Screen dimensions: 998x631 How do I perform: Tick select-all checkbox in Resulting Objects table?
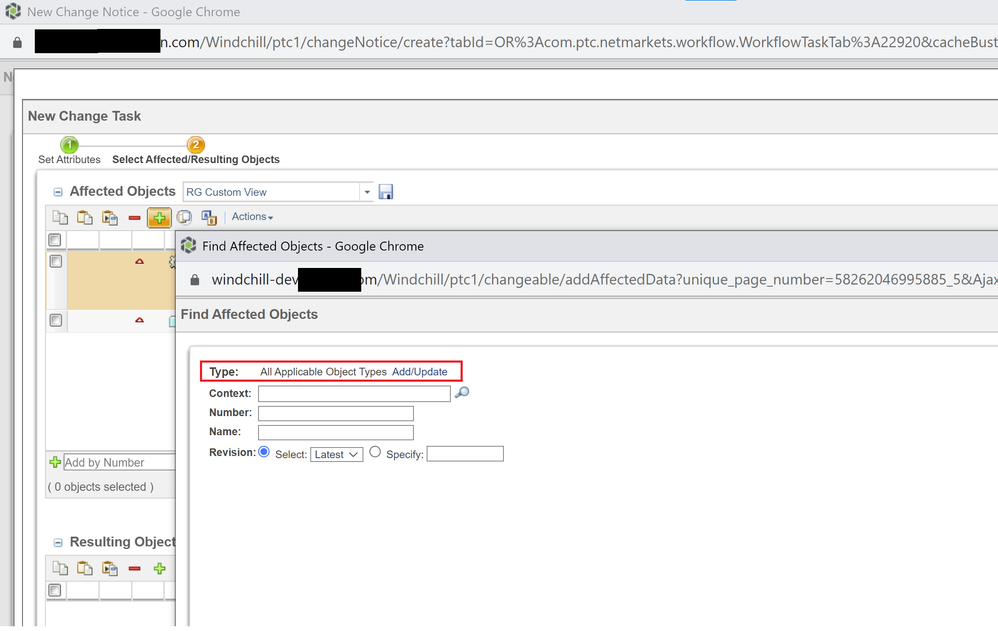coord(55,590)
